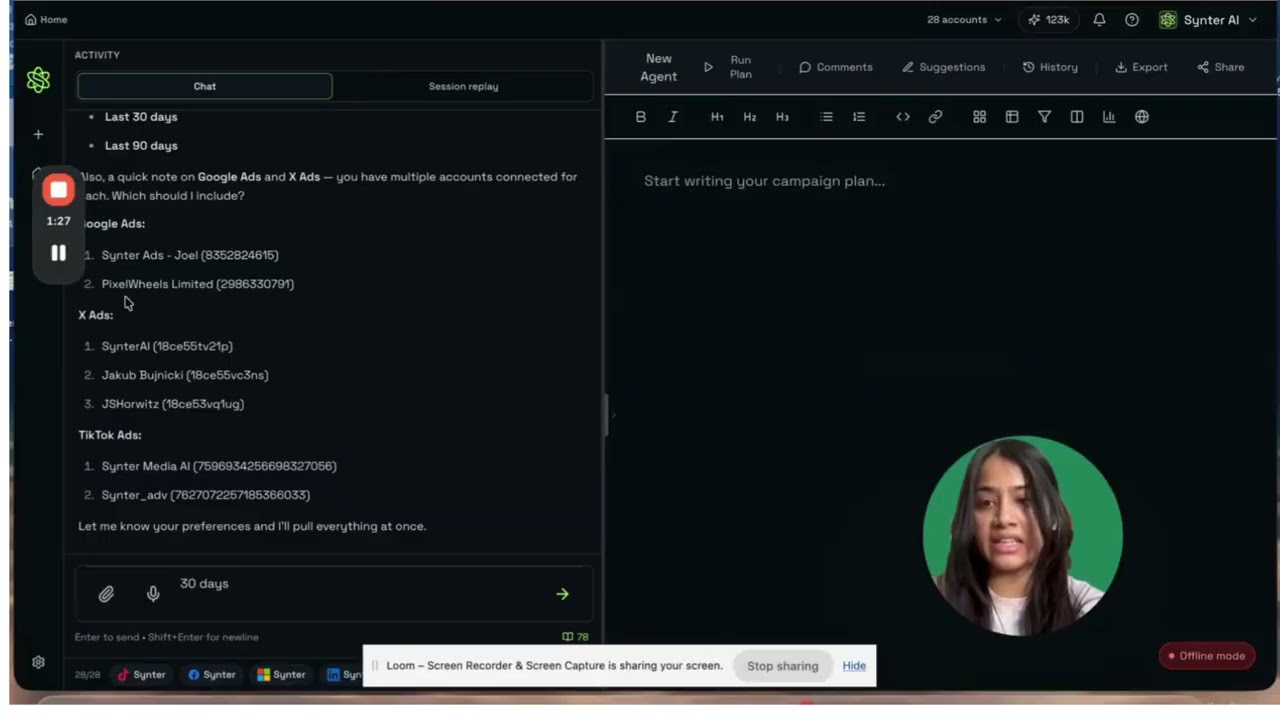Open the 28 accounts dropdown

pyautogui.click(x=964, y=20)
